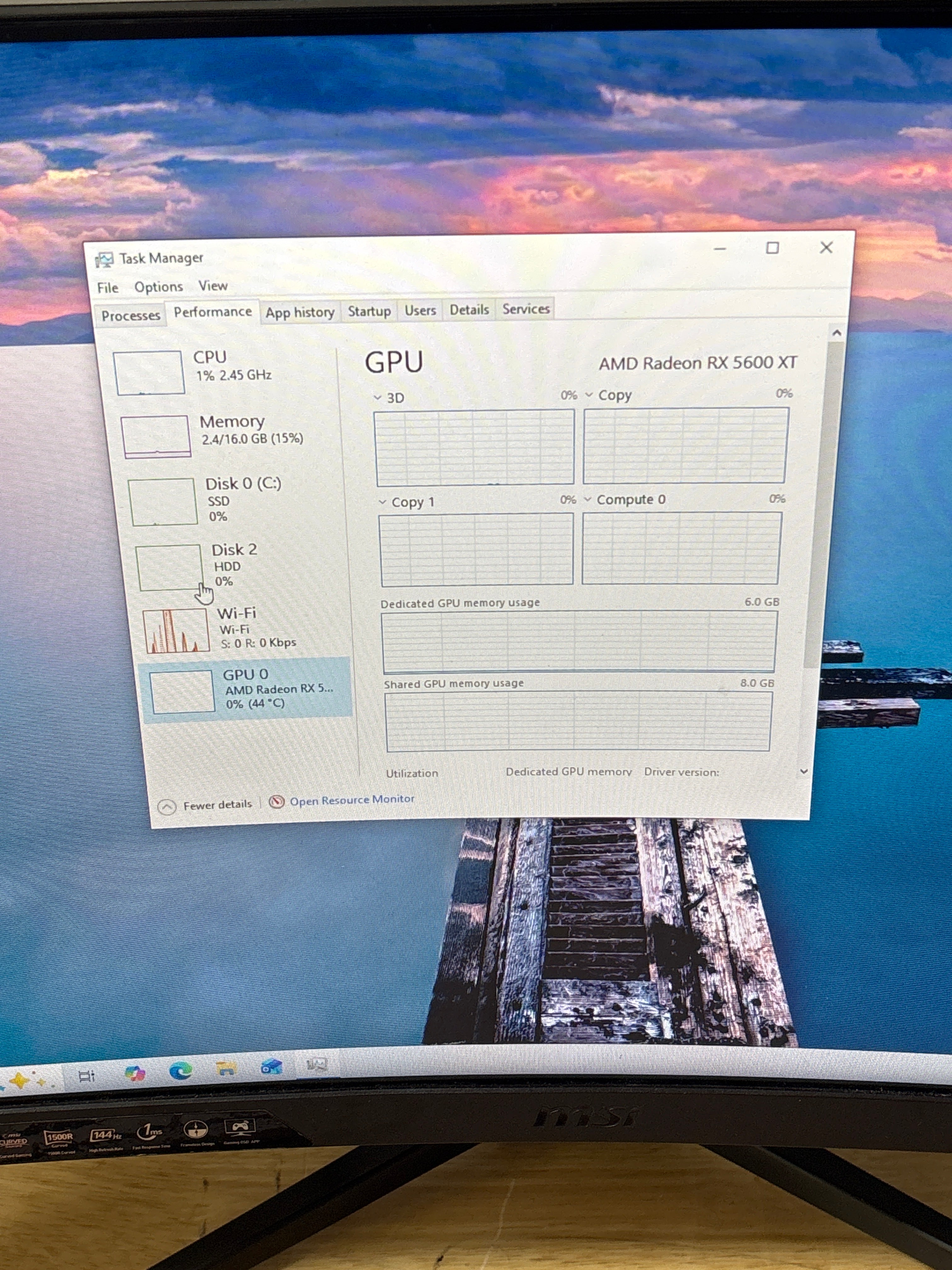Viewport: 952px width, 1270px height.
Task: Click the scrollbar down arrow in Task Manager
Action: (804, 772)
